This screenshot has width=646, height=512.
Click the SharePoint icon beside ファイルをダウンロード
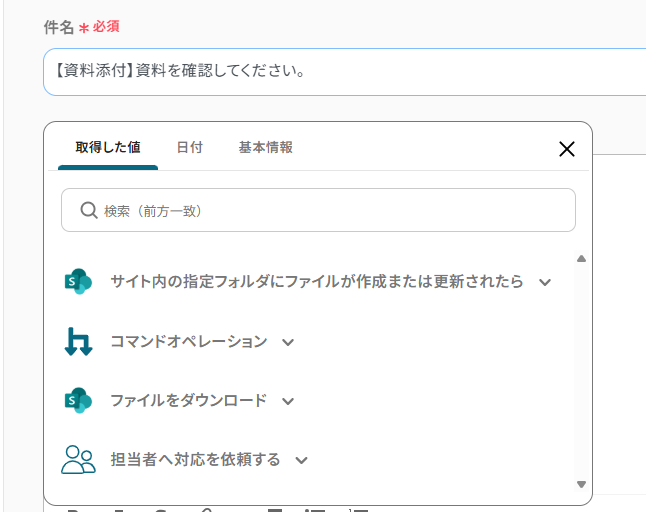pos(77,401)
